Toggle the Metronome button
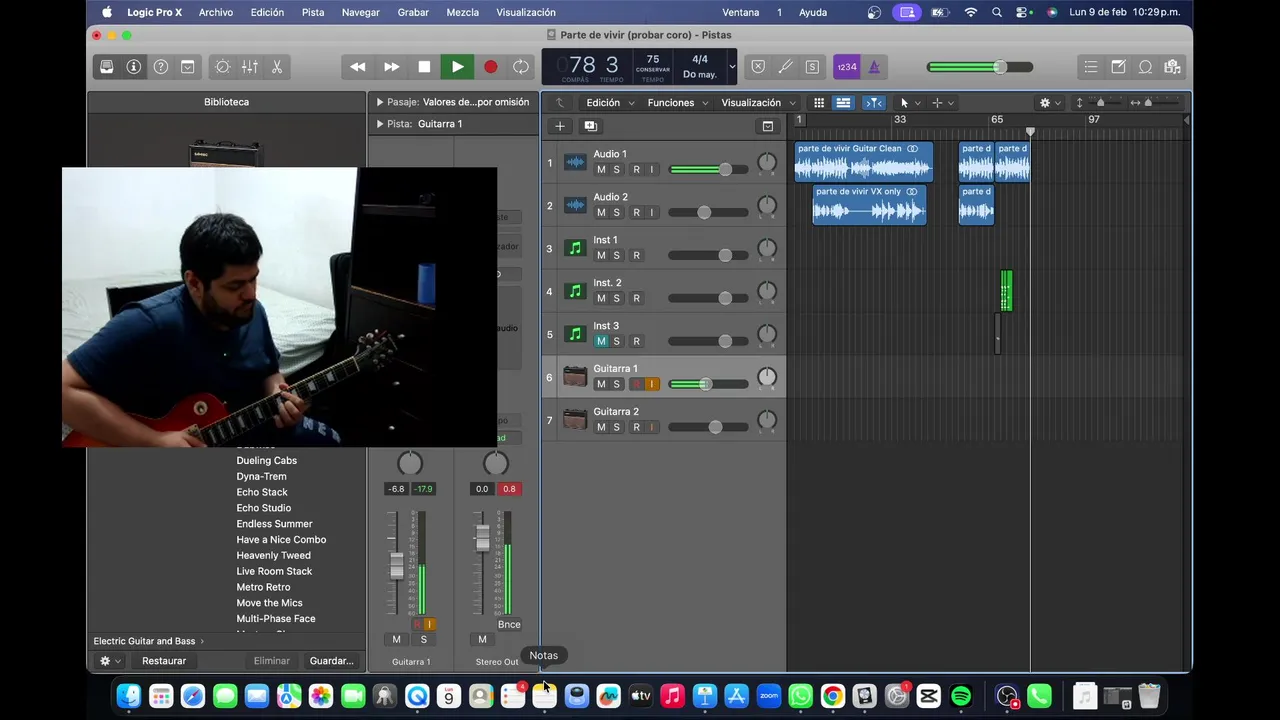 [x=874, y=67]
